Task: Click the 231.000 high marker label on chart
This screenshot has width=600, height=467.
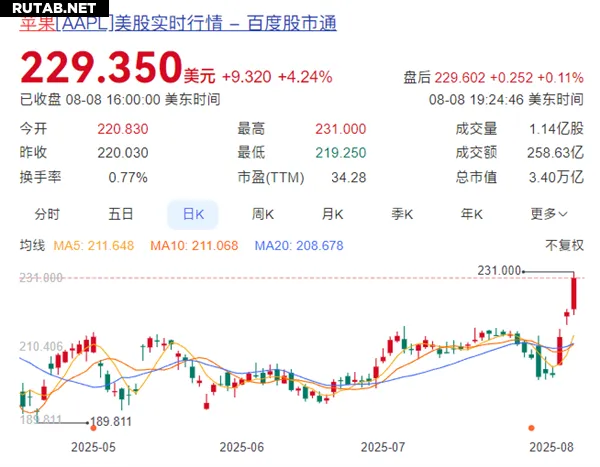Action: coord(499,271)
